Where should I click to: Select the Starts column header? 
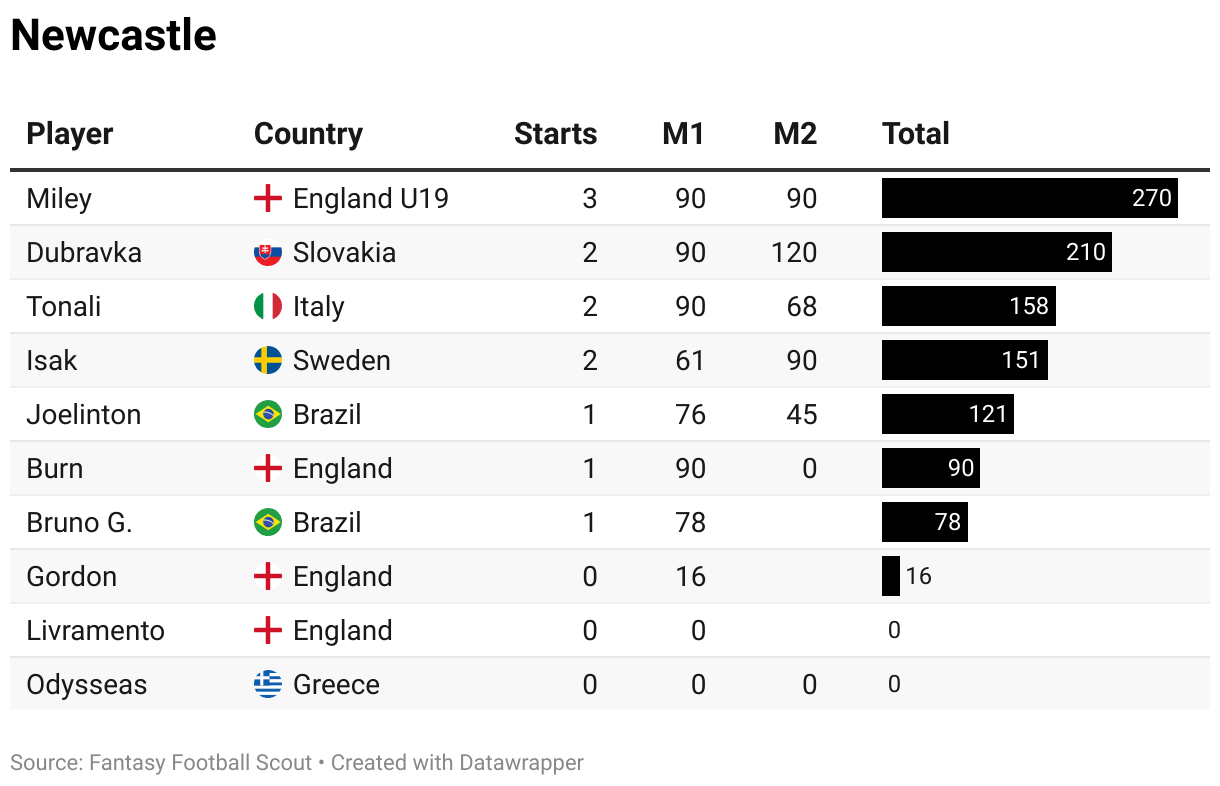pos(555,134)
